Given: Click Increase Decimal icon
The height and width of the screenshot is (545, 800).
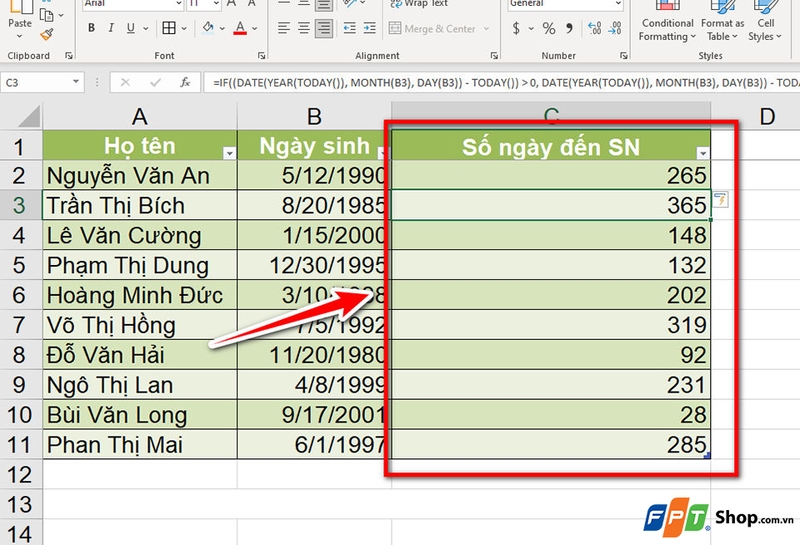Looking at the screenshot, I should (594, 28).
